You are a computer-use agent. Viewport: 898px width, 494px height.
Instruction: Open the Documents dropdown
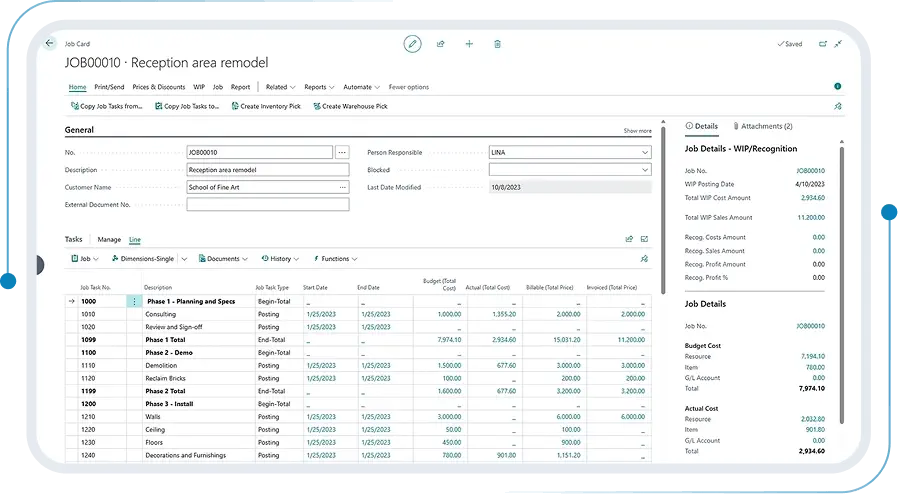[x=223, y=259]
